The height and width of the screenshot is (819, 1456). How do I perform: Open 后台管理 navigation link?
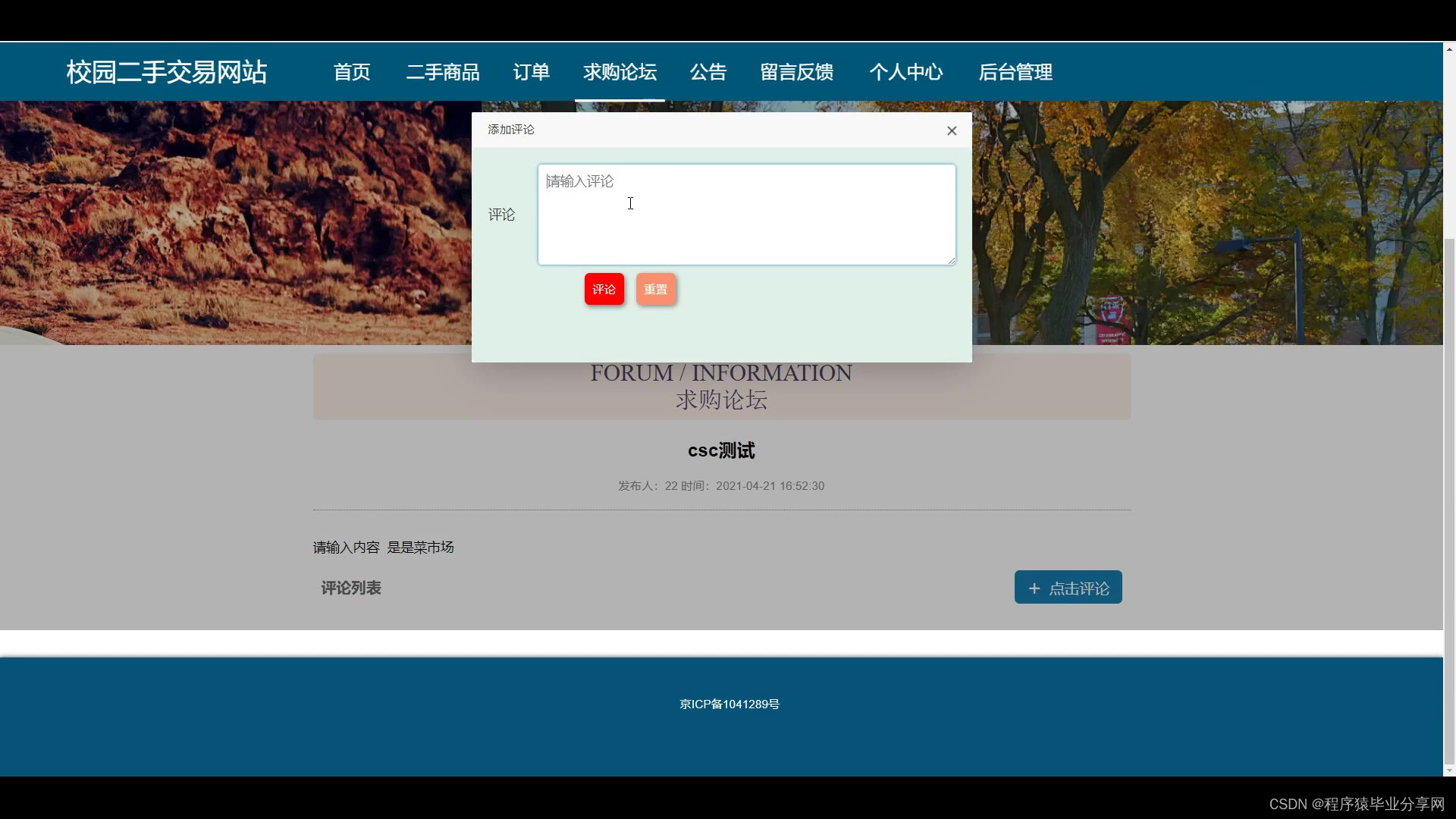(1015, 72)
